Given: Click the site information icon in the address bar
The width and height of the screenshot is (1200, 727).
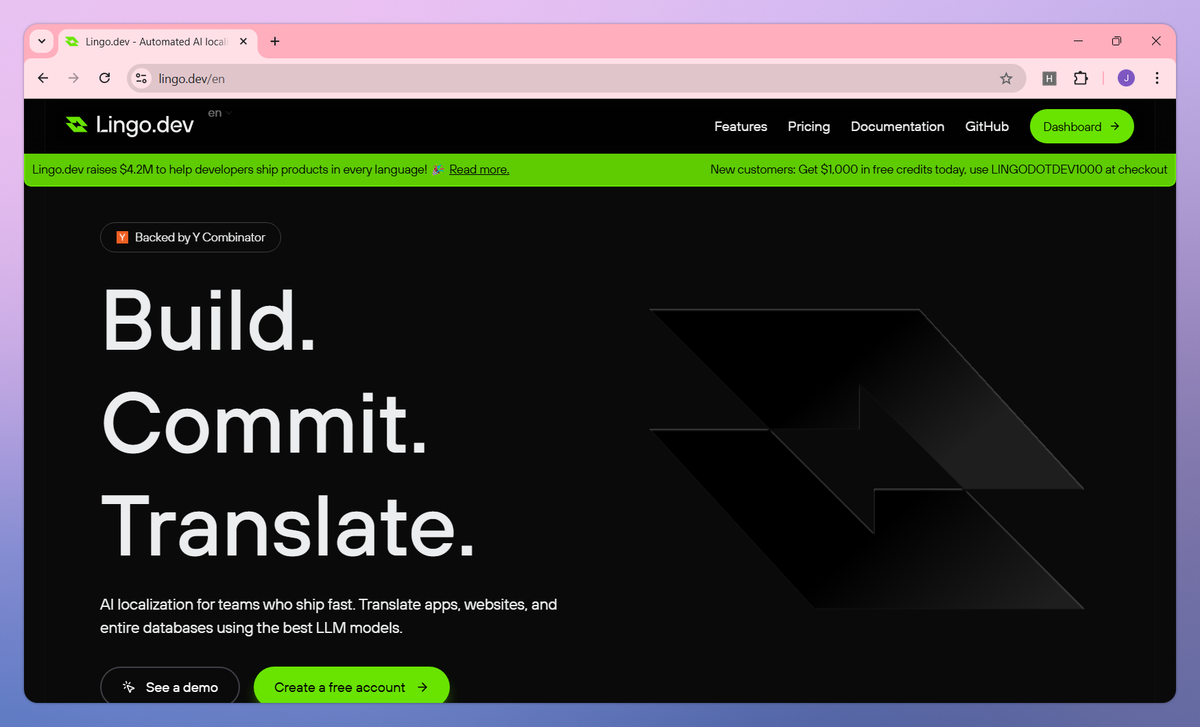Looking at the screenshot, I should tap(140, 78).
